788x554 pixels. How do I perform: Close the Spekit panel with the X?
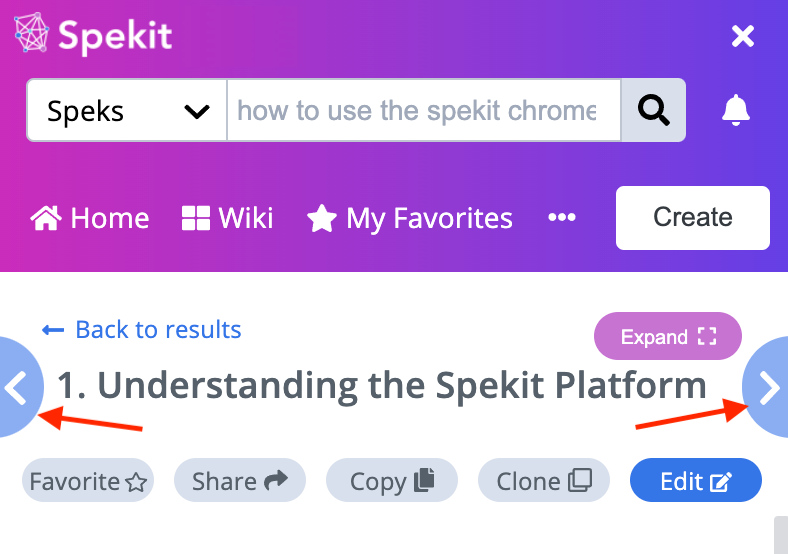[x=743, y=36]
